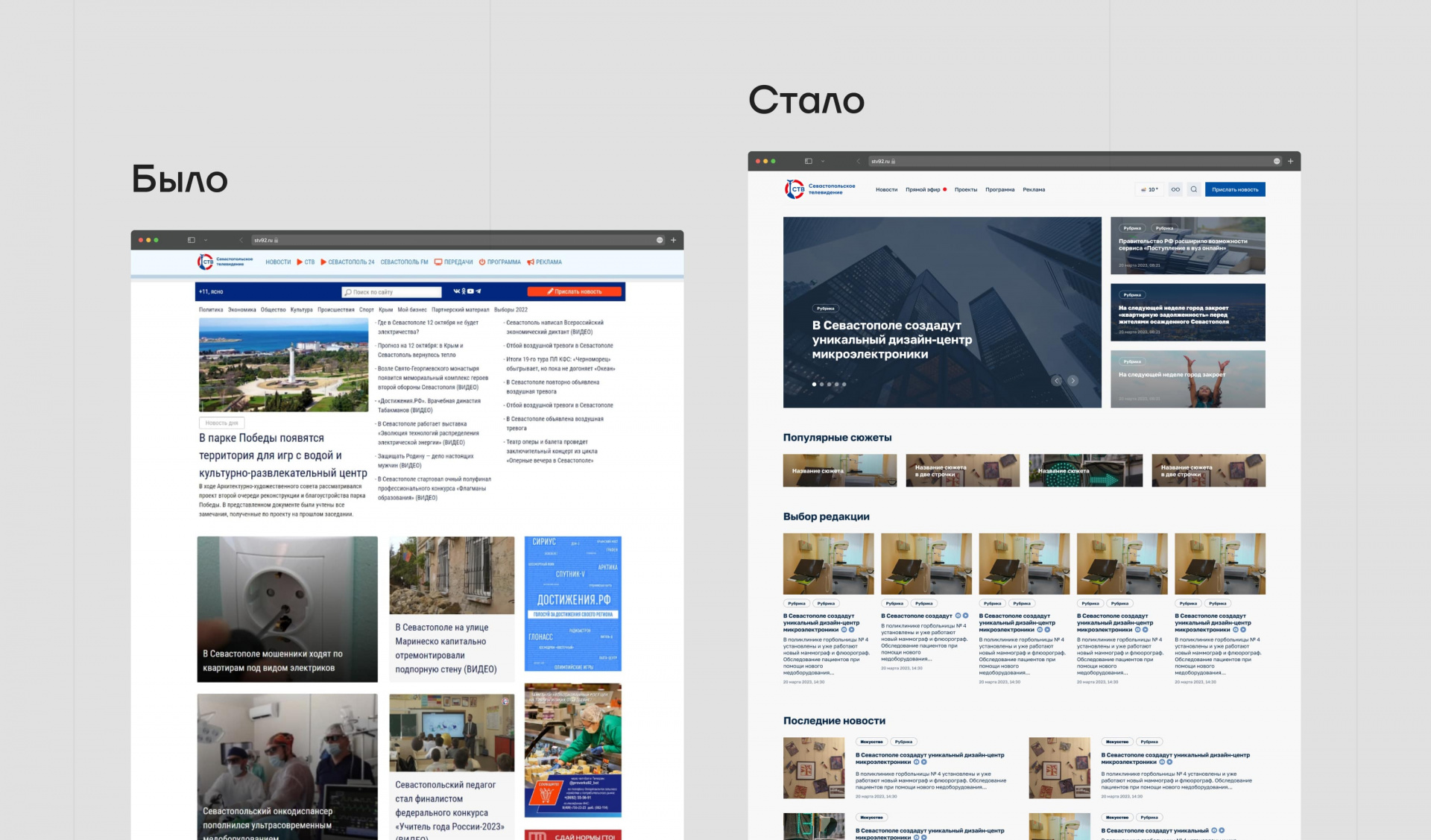Open Проекты in the new site navigation
Image resolution: width=1431 pixels, height=840 pixels.
(x=966, y=189)
